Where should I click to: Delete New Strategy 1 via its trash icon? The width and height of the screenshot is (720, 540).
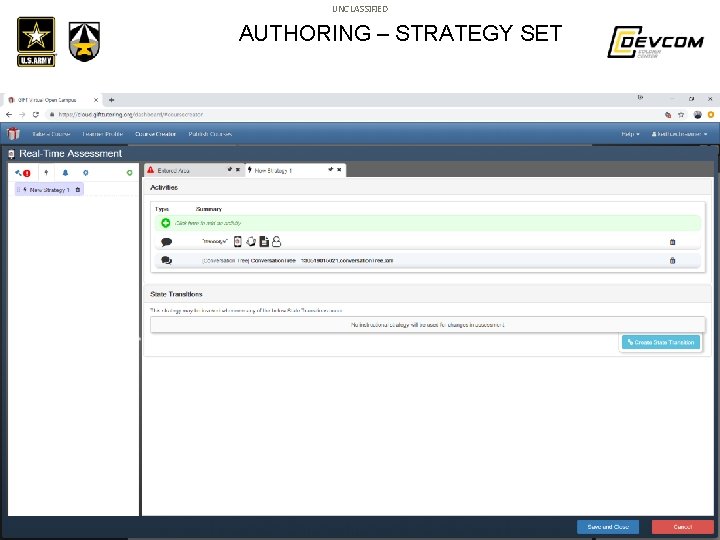(x=78, y=190)
